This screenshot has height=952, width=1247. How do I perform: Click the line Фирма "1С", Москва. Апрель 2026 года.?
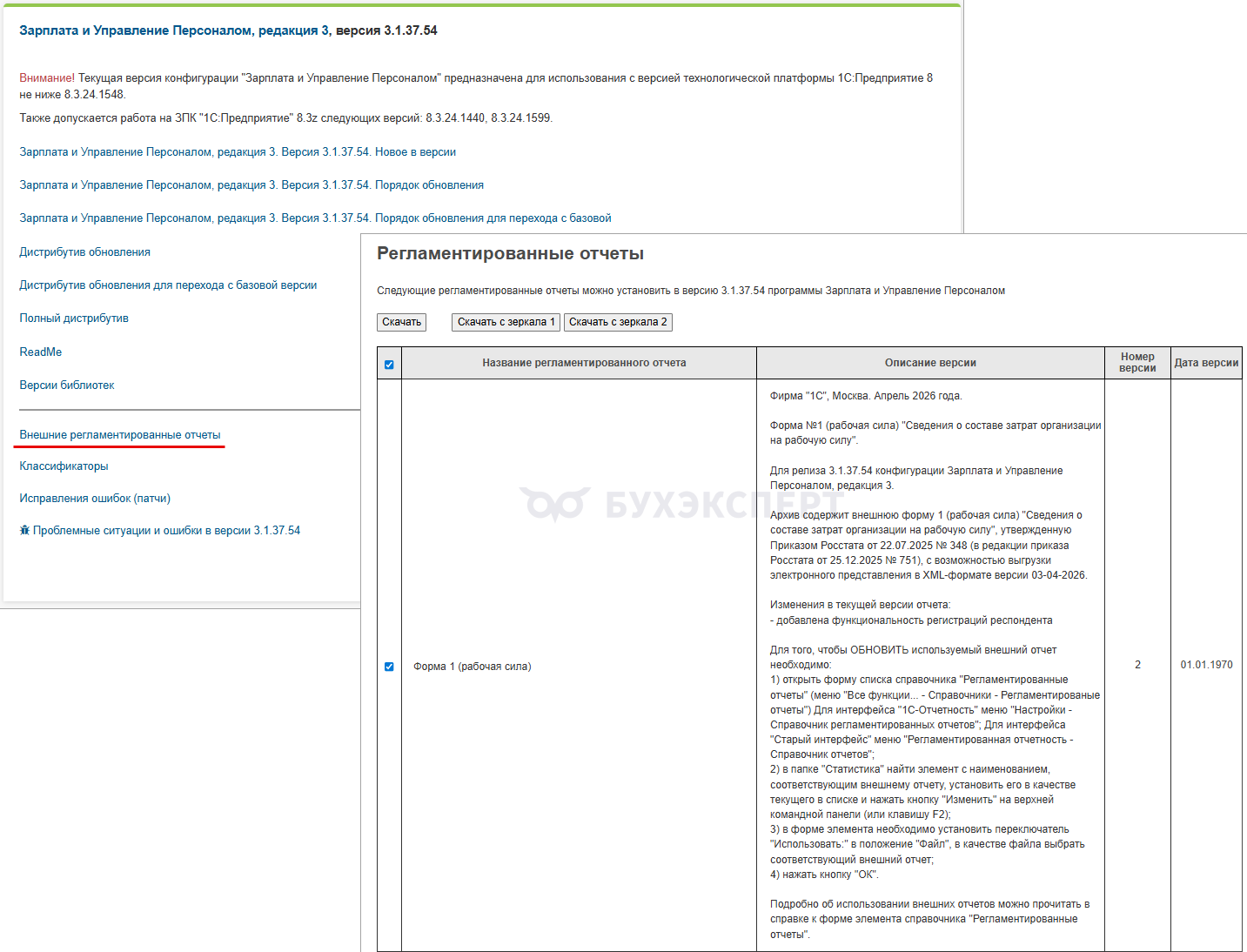[866, 396]
